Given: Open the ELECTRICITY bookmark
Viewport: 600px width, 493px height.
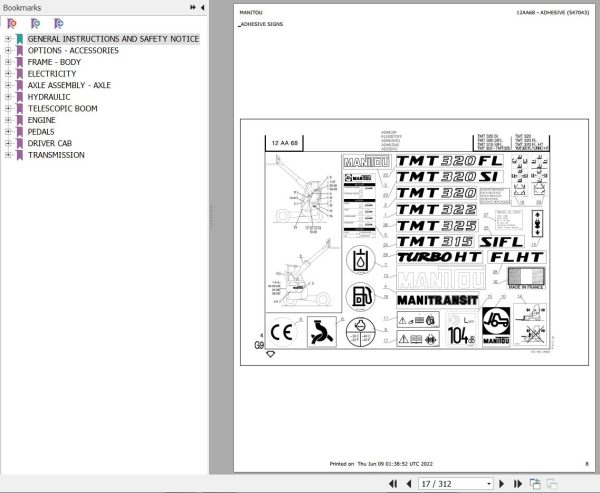Looking at the screenshot, I should click(x=52, y=73).
